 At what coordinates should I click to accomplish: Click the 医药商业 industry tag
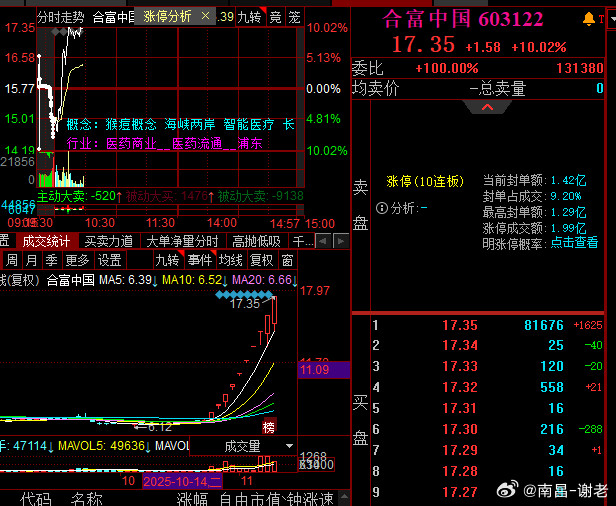click(x=131, y=143)
